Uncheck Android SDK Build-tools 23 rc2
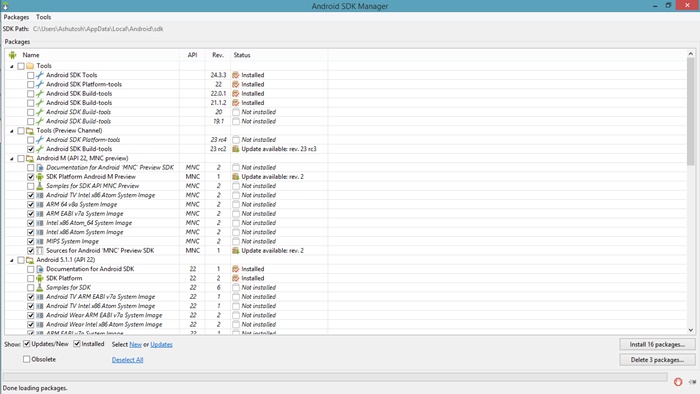 pyautogui.click(x=30, y=149)
